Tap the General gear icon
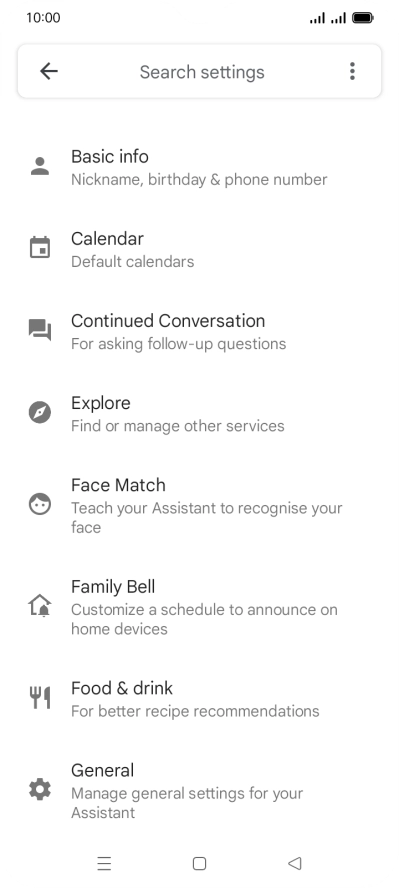Screen dimensions: 399x888 (40, 789)
